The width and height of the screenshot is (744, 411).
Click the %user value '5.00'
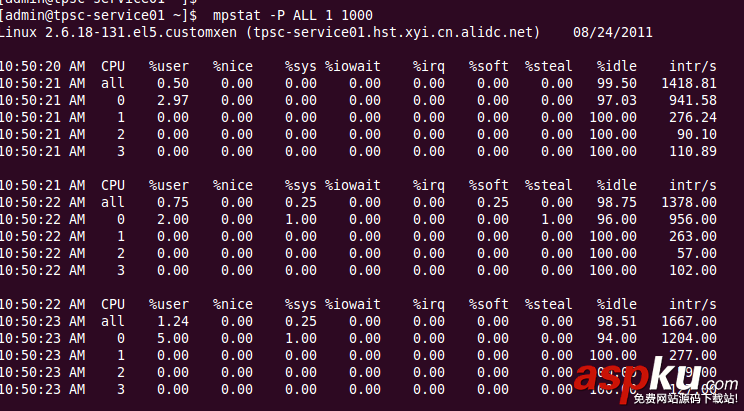pos(173,339)
